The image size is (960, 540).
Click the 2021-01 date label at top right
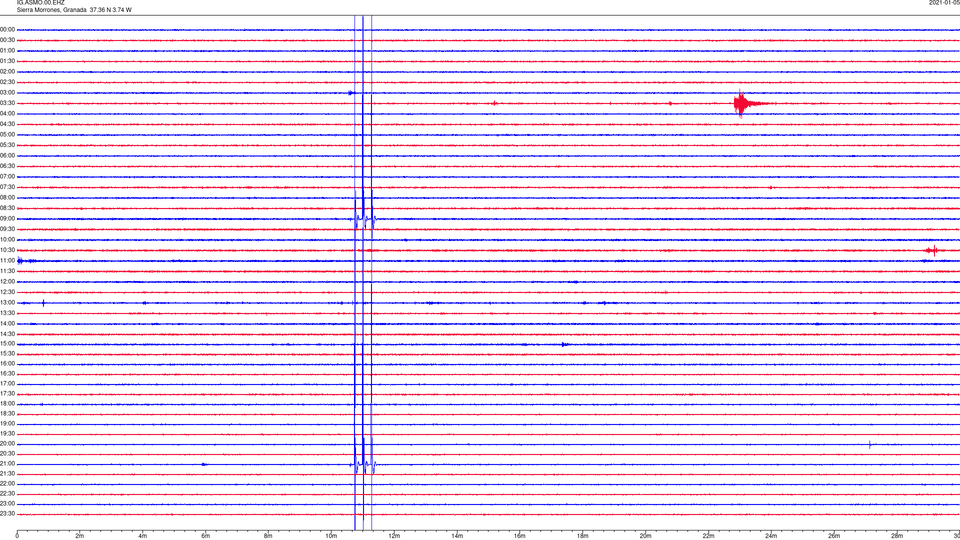point(944,2)
